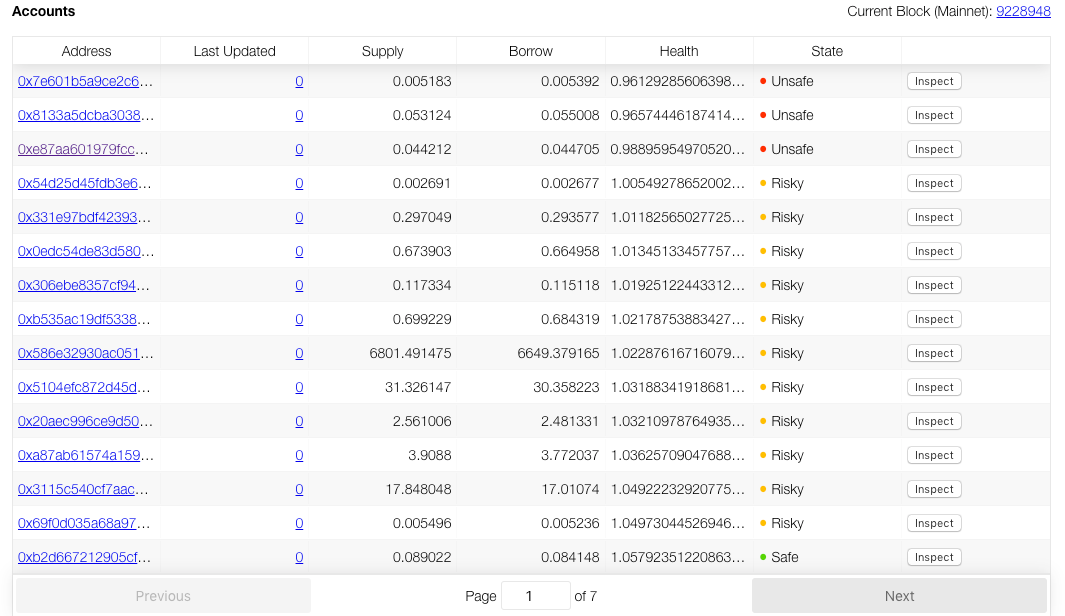The height and width of the screenshot is (616, 1065).
Task: Sort by the Health column header
Action: point(679,51)
